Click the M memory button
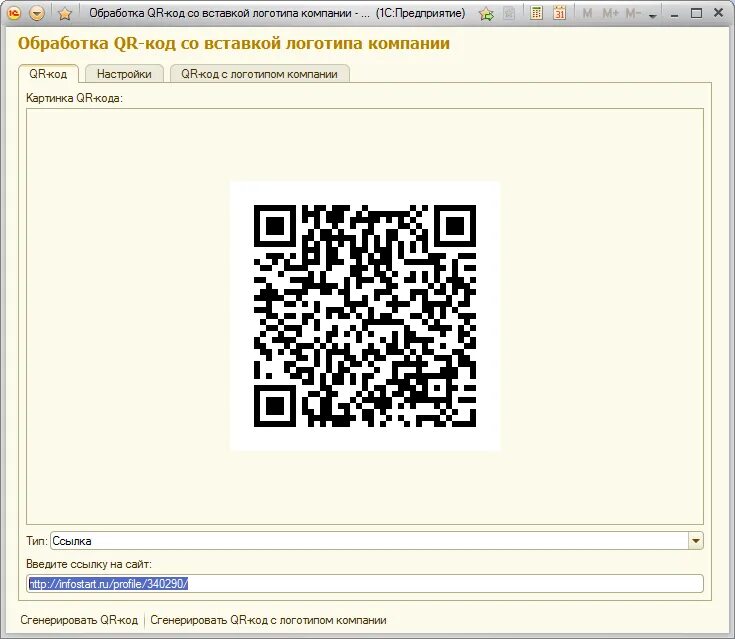Image resolution: width=735 pixels, height=639 pixels. click(x=587, y=14)
